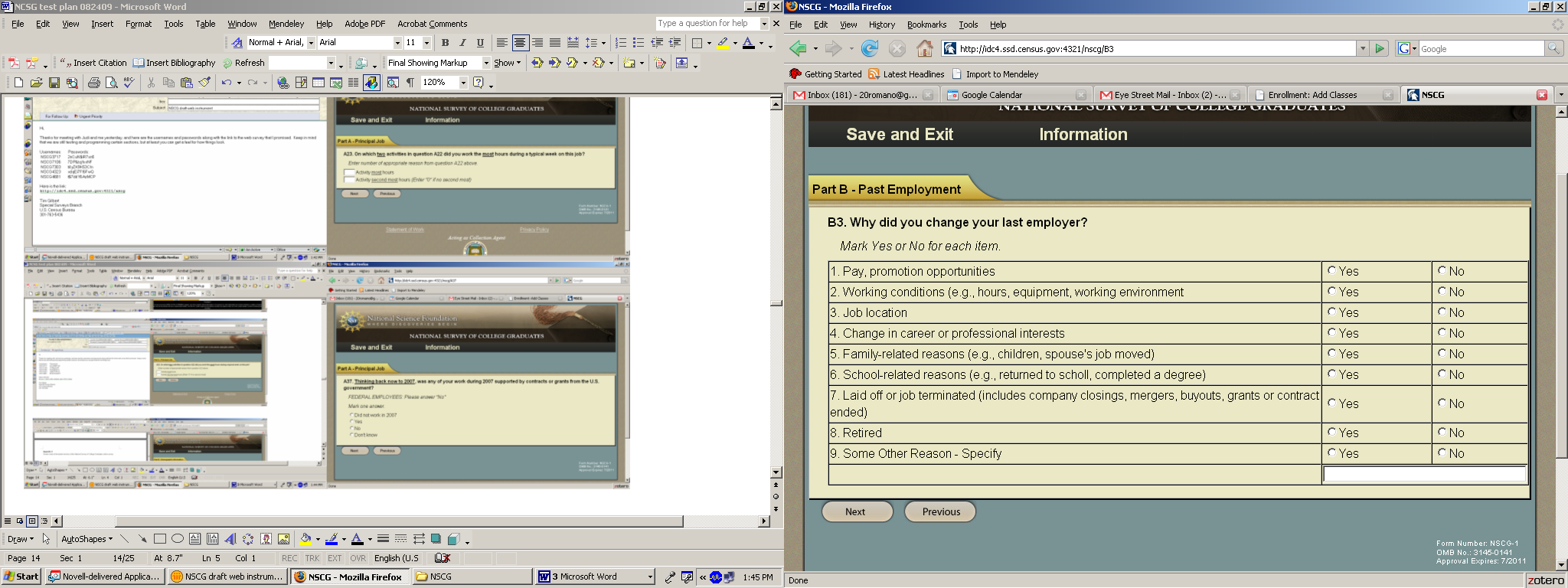Toggle bold formatting in Word
The height and width of the screenshot is (588, 1568).
(x=445, y=43)
